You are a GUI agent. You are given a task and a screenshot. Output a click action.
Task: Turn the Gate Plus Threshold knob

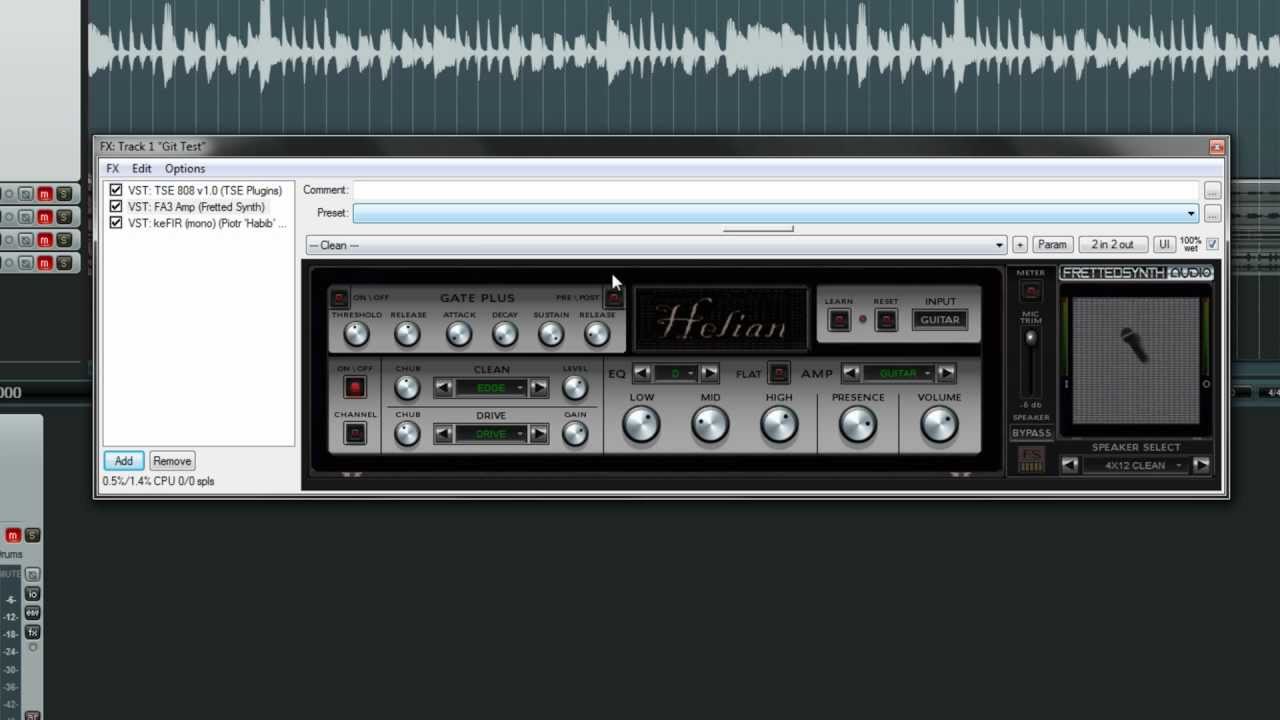(356, 335)
